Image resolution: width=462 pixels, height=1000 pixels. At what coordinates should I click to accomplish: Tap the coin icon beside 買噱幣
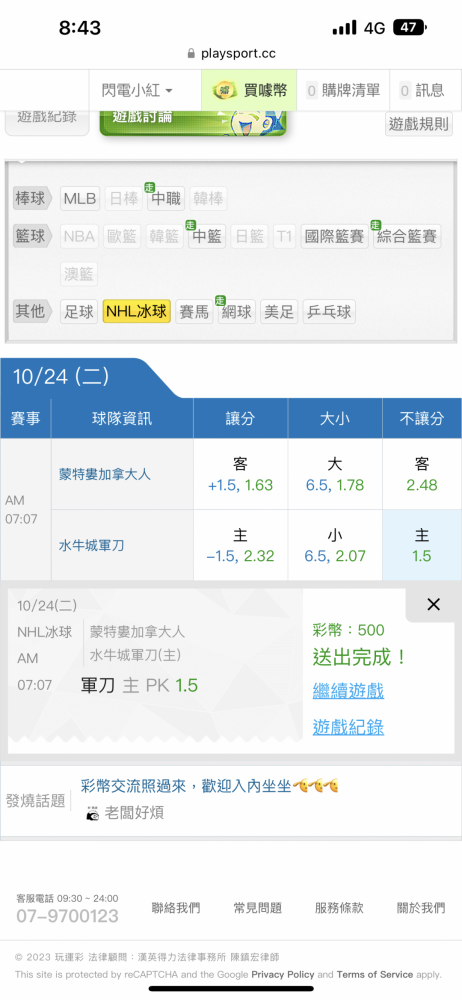click(225, 91)
